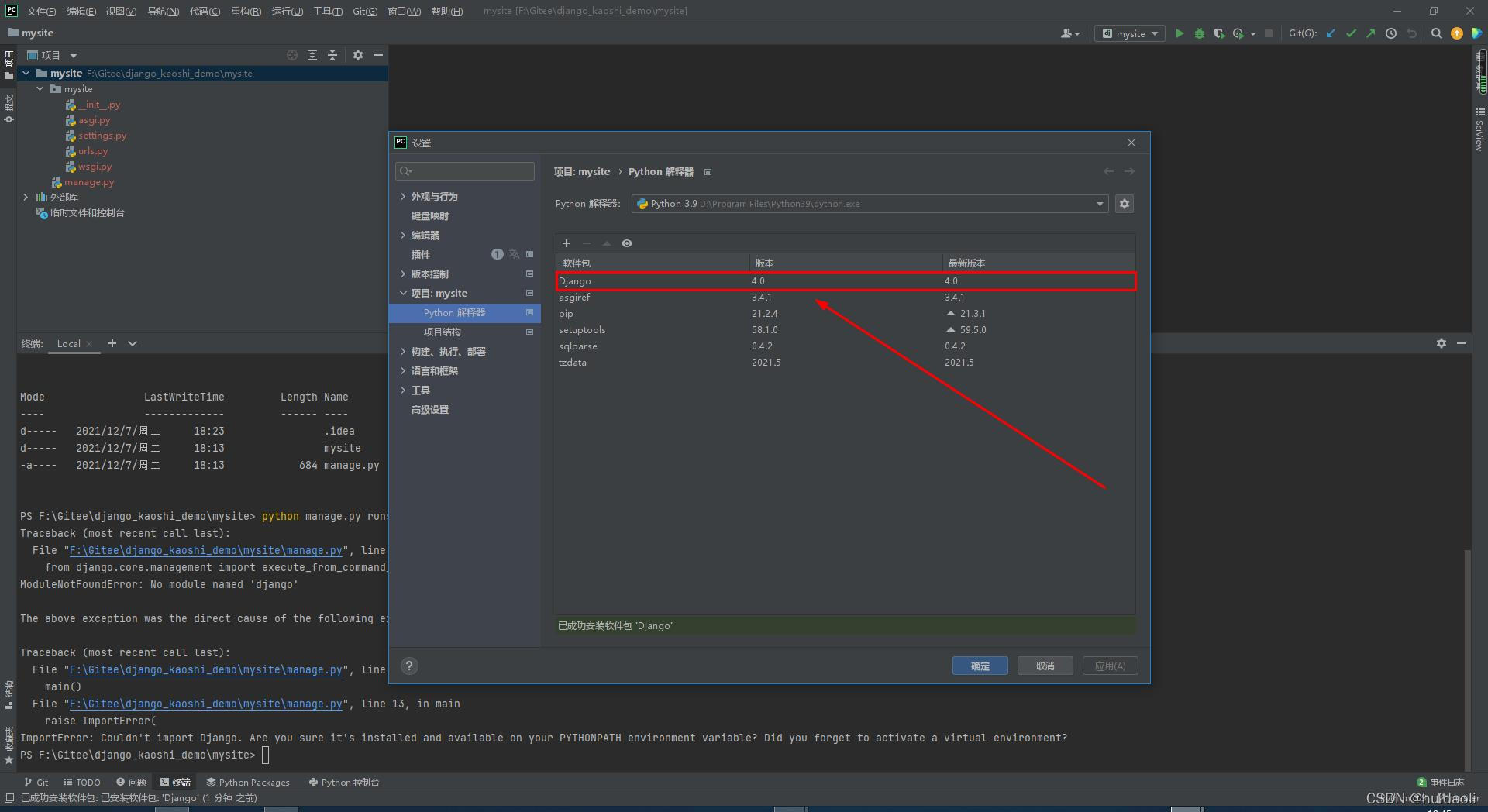Add new terminal session tab
This screenshot has height=812, width=1488.
(x=112, y=343)
